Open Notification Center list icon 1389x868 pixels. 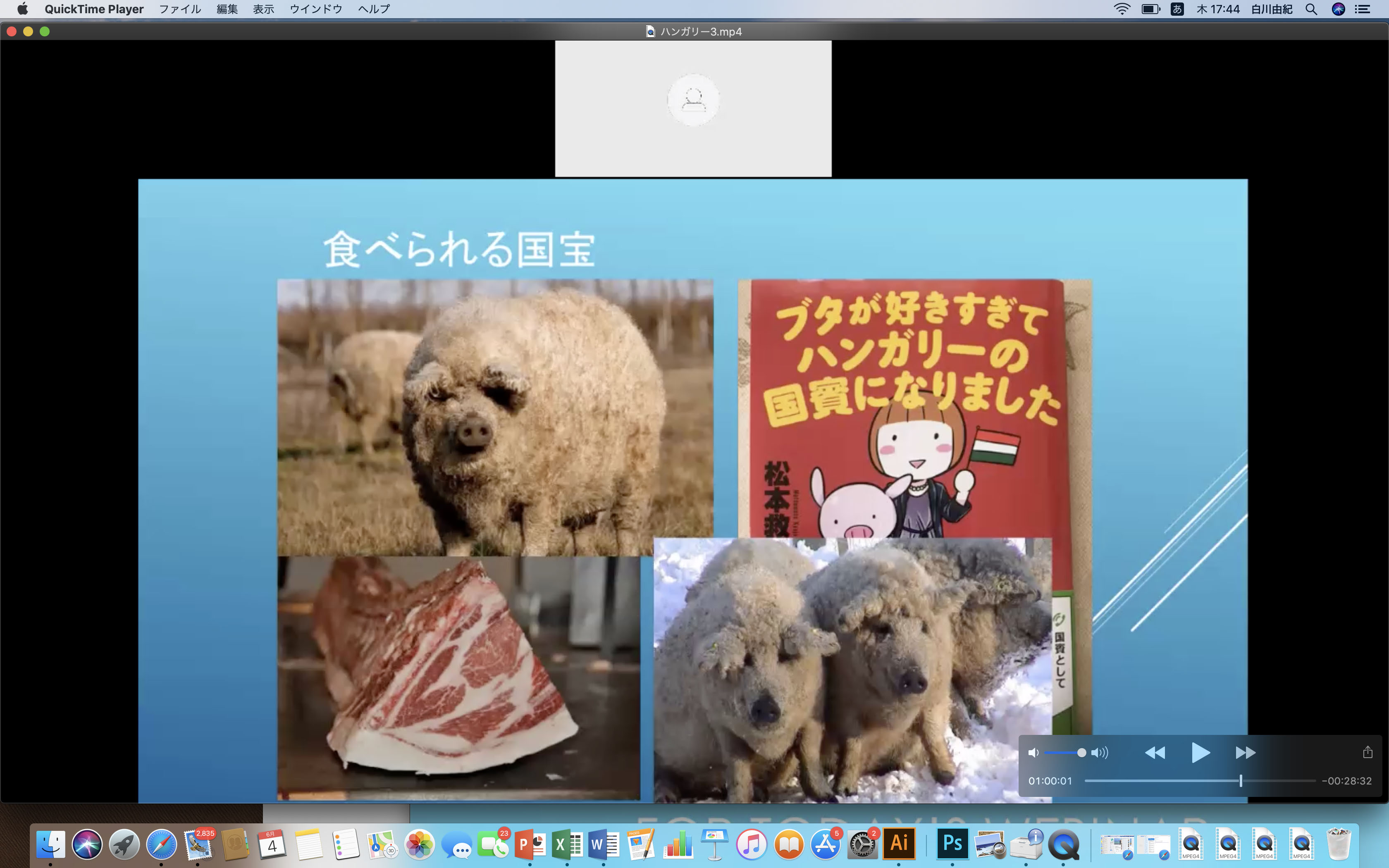tap(1363, 9)
